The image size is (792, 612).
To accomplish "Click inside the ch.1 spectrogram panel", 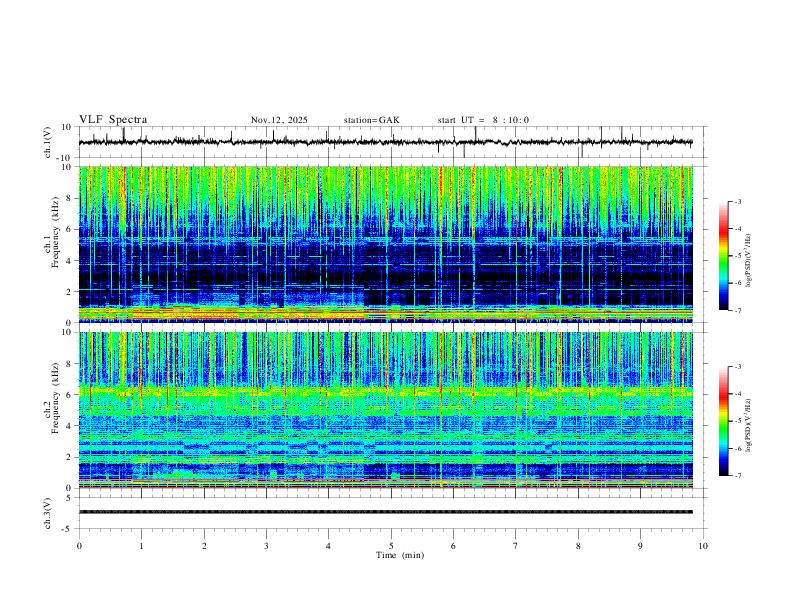I will (386, 244).
